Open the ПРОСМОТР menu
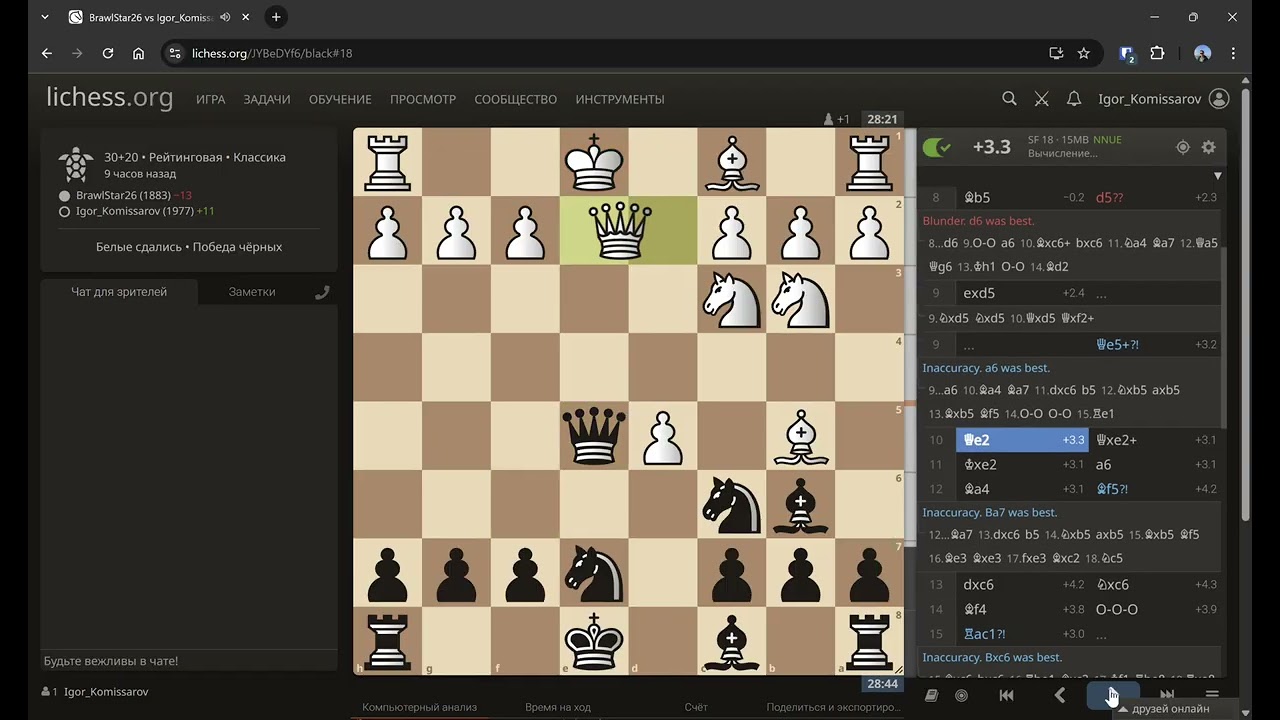This screenshot has width=1280, height=720. (423, 99)
